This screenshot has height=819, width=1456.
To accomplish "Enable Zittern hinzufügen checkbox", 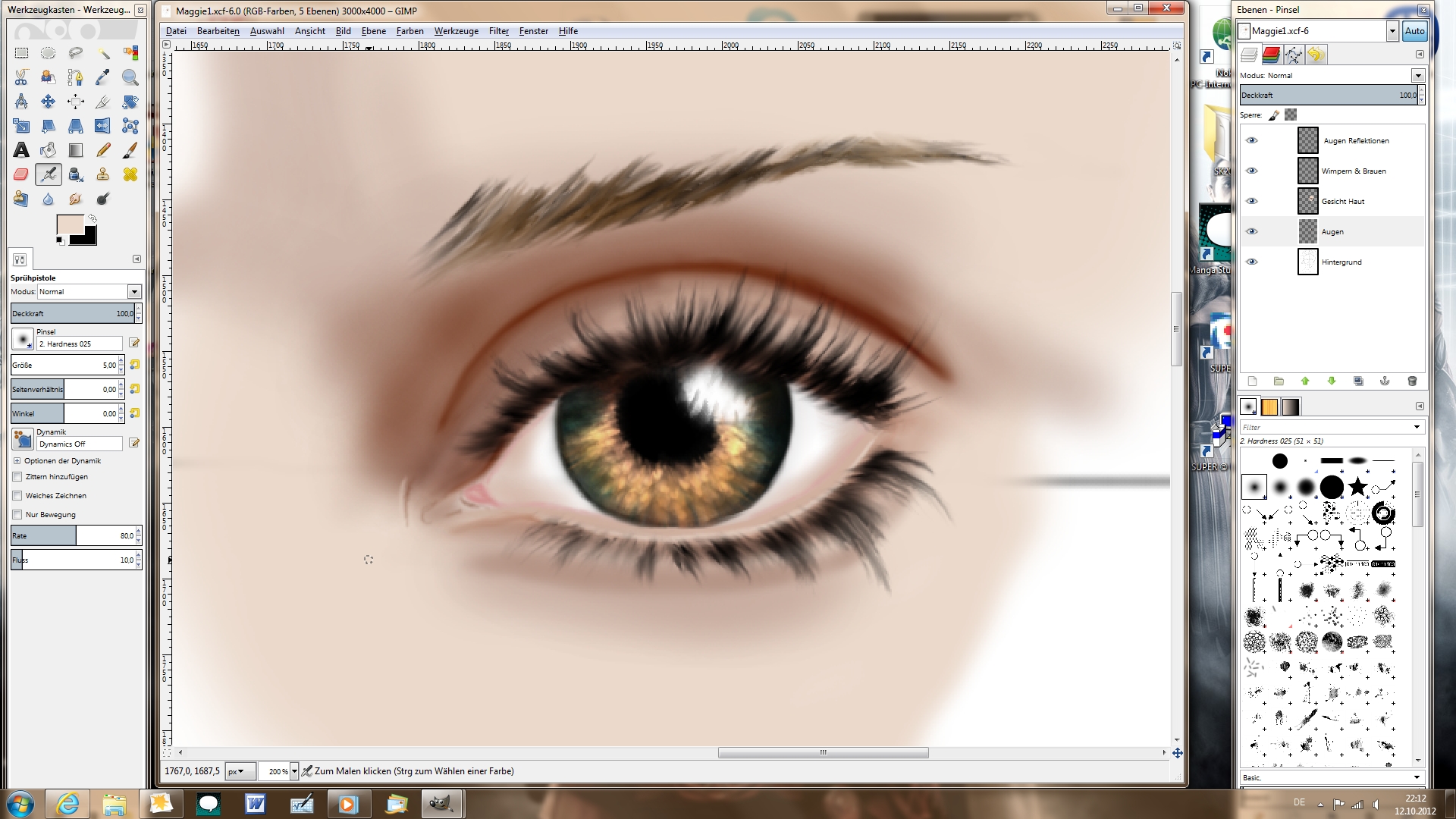I will pos(17,477).
